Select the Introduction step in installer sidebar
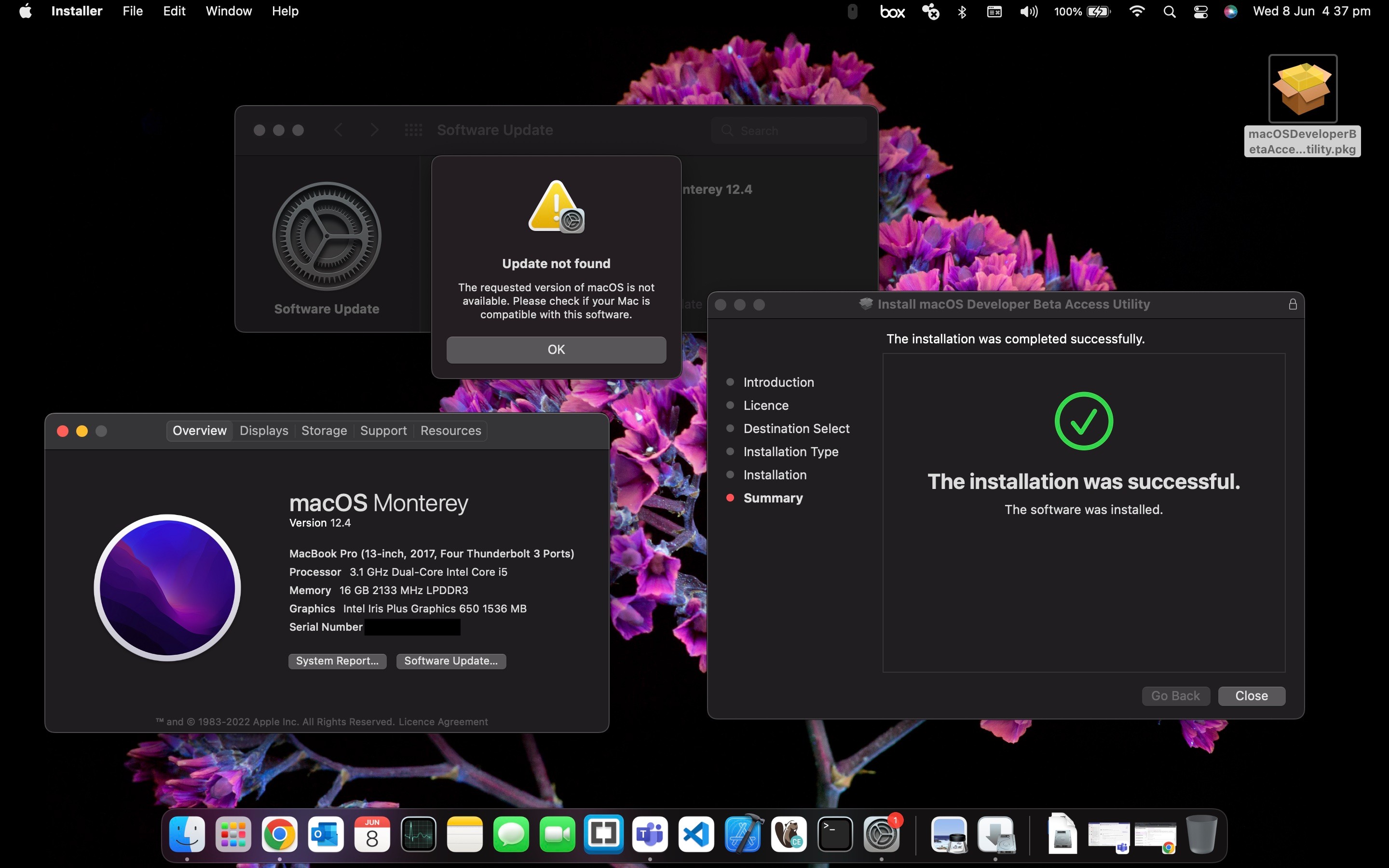The height and width of the screenshot is (868, 1389). pos(778,382)
